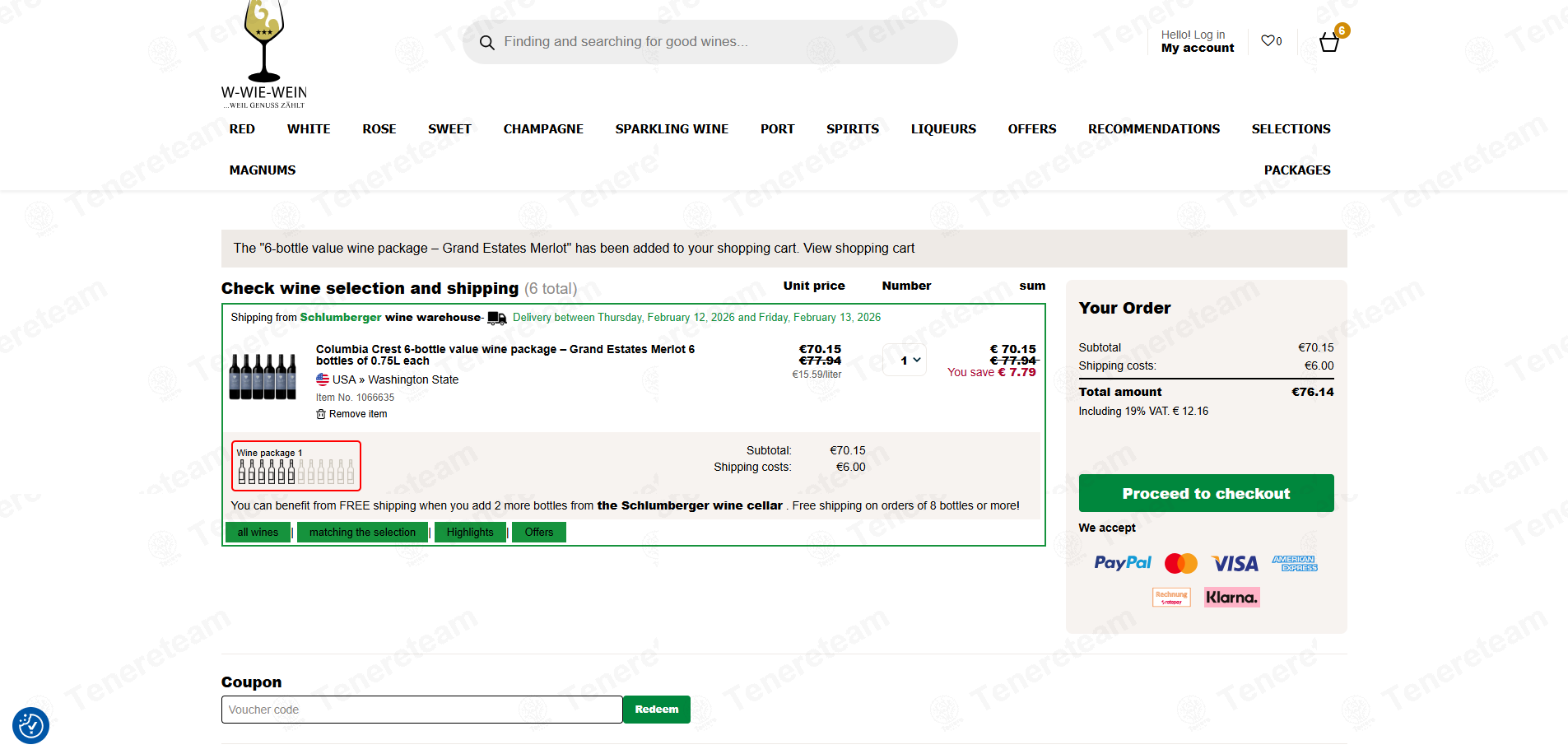Image resolution: width=1568 pixels, height=754 pixels.
Task: Click the My account link
Action: (1198, 48)
